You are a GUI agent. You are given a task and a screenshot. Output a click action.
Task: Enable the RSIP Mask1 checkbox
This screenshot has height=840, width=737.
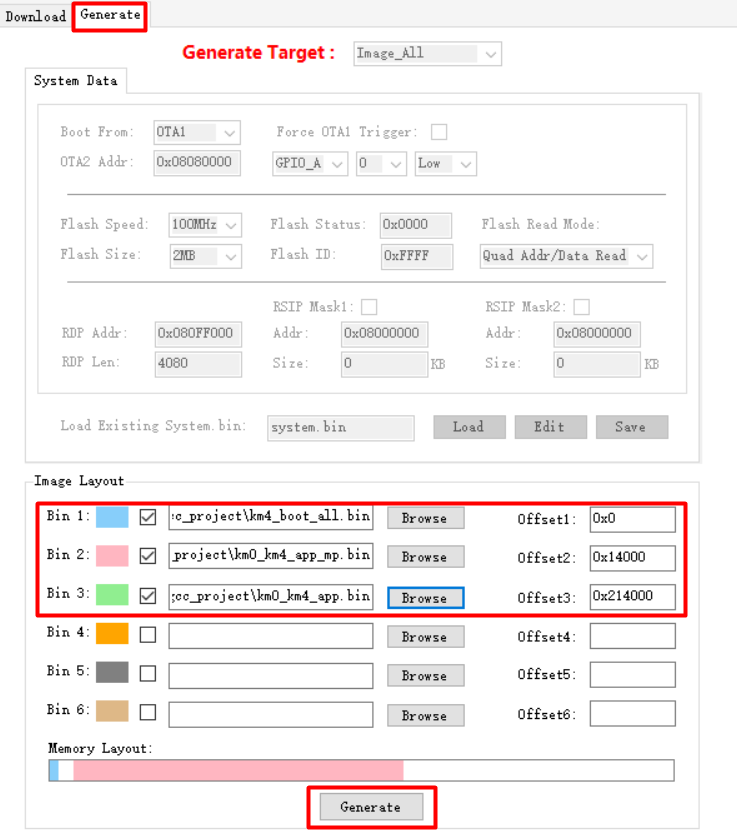click(x=369, y=307)
